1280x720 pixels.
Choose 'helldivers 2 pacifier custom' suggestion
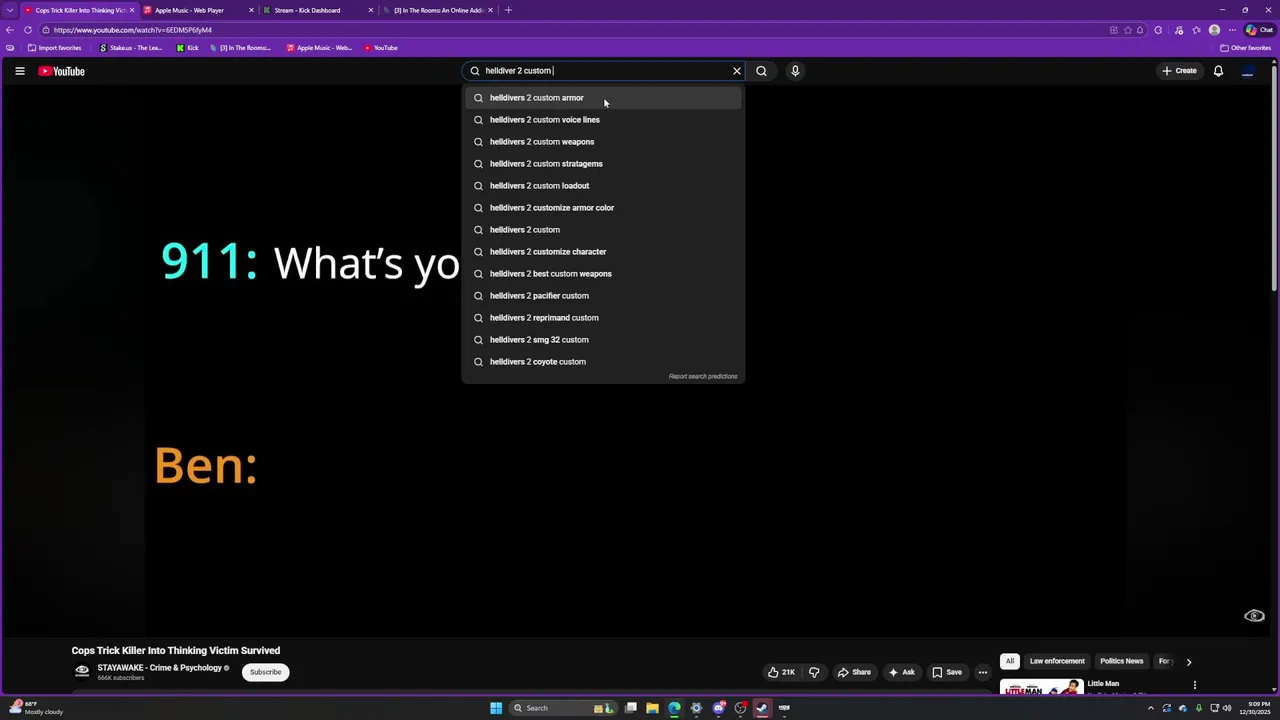(603, 296)
